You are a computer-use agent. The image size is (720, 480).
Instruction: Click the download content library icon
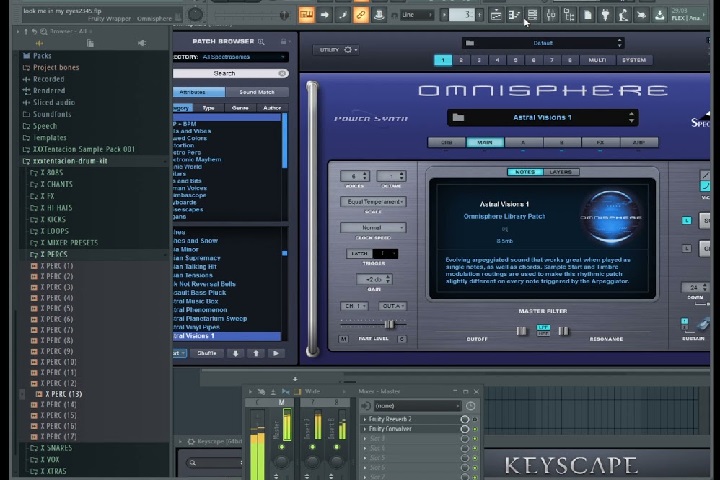(x=659, y=15)
